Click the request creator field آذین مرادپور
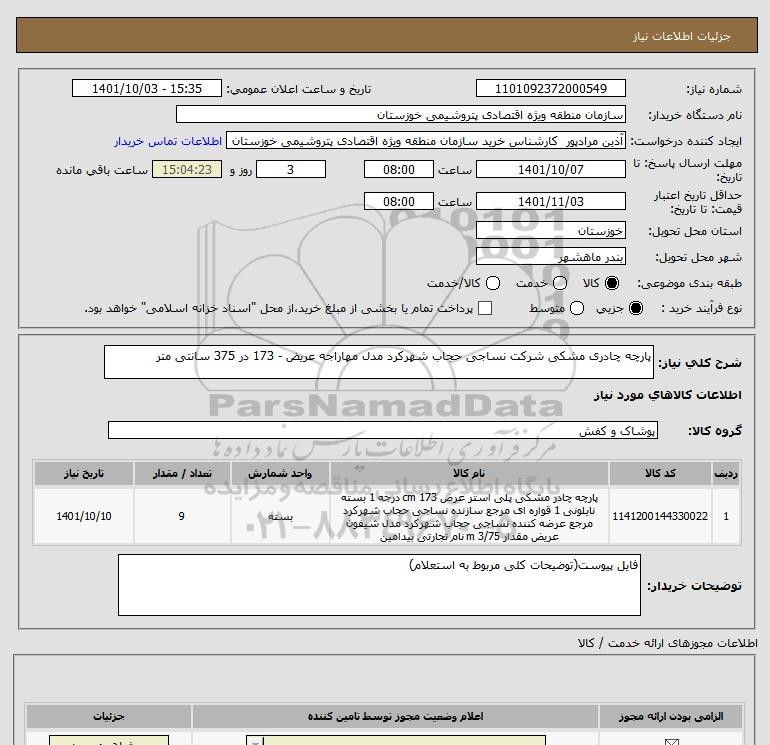Image resolution: width=770 pixels, height=745 pixels. coord(426,141)
